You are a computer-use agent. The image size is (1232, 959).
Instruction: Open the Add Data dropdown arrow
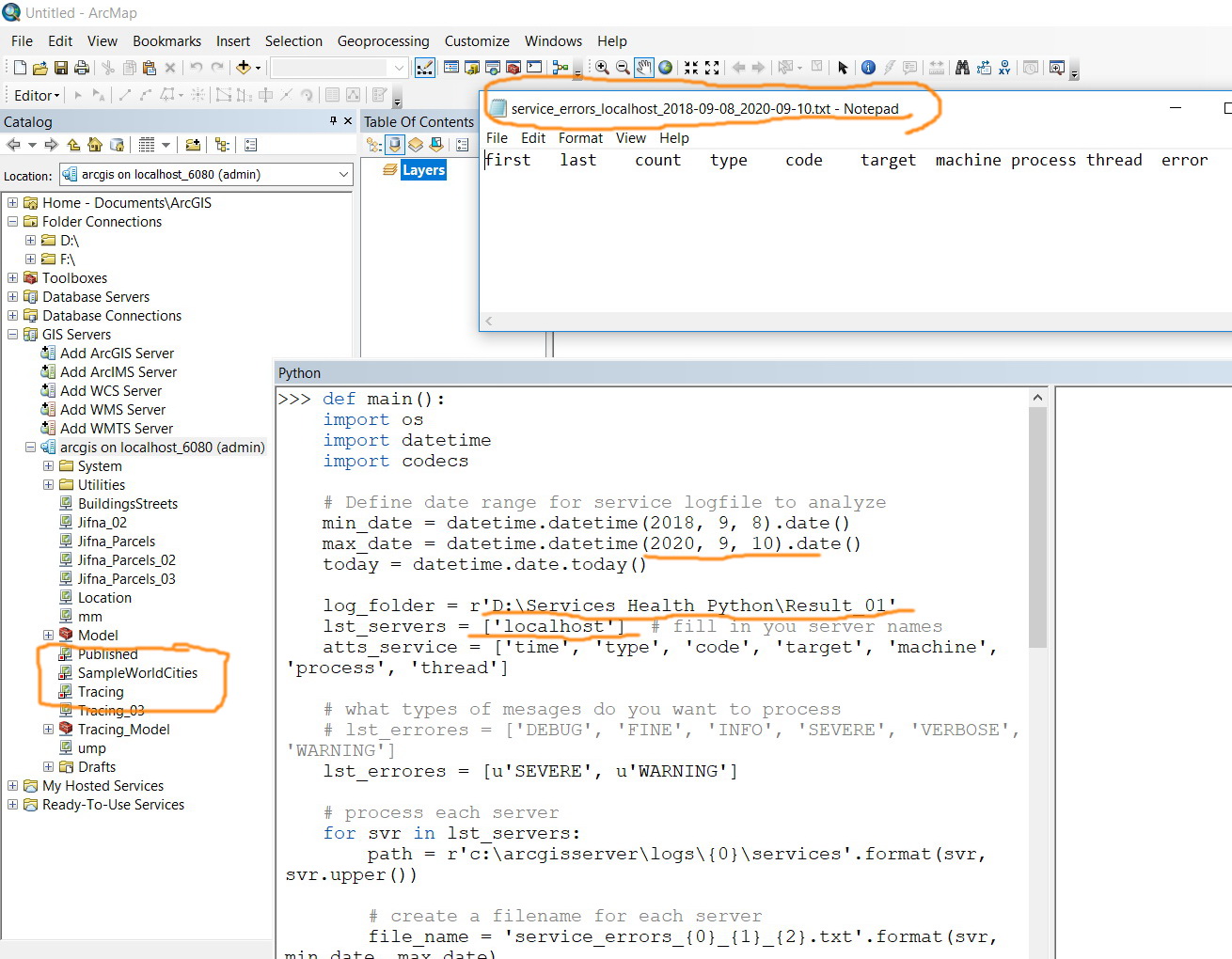pyautogui.click(x=259, y=68)
